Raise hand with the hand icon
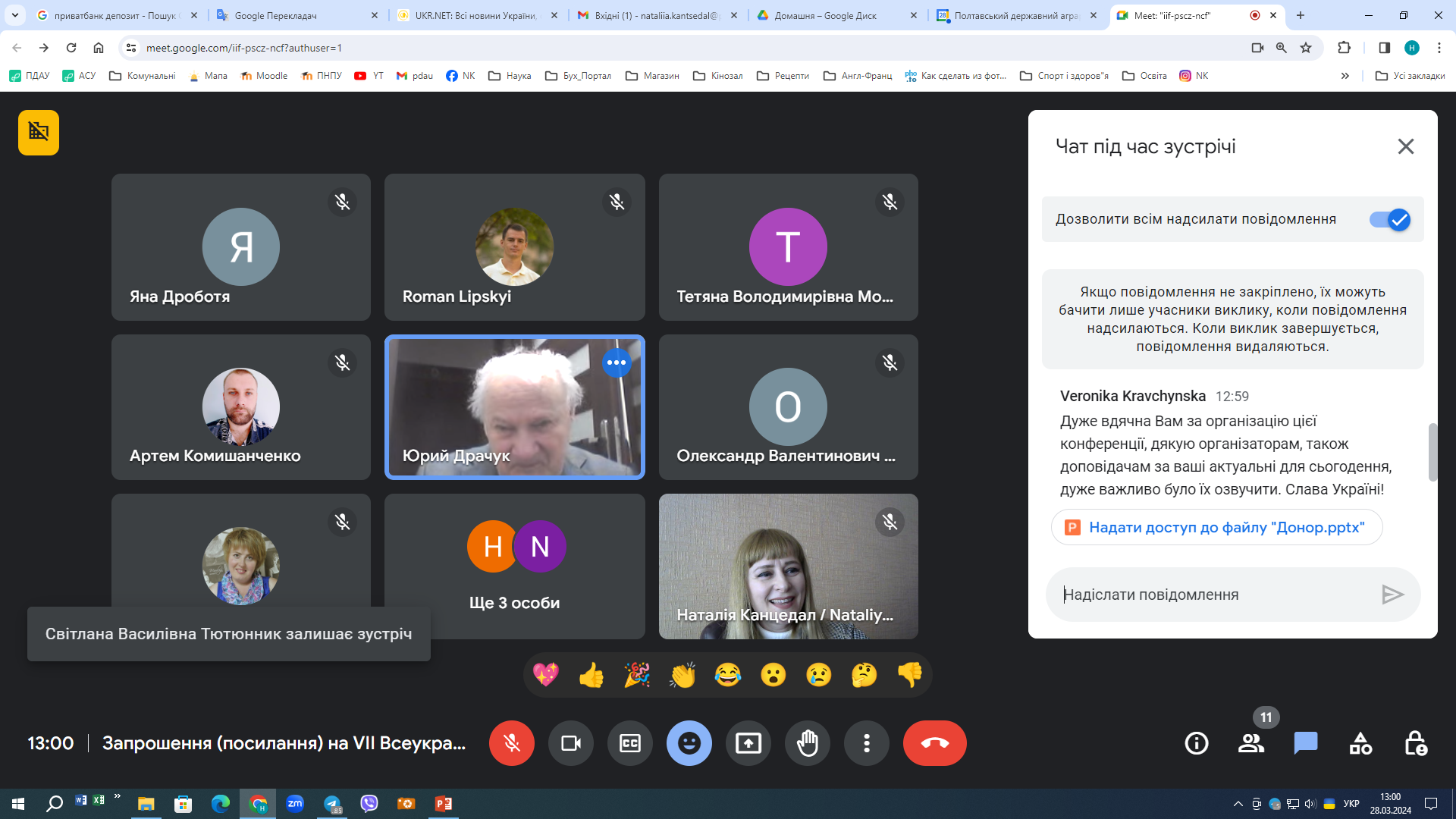 click(x=808, y=743)
